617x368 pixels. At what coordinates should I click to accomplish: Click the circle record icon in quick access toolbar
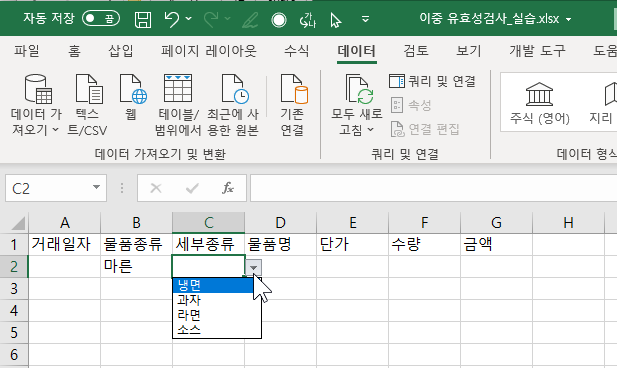[279, 20]
